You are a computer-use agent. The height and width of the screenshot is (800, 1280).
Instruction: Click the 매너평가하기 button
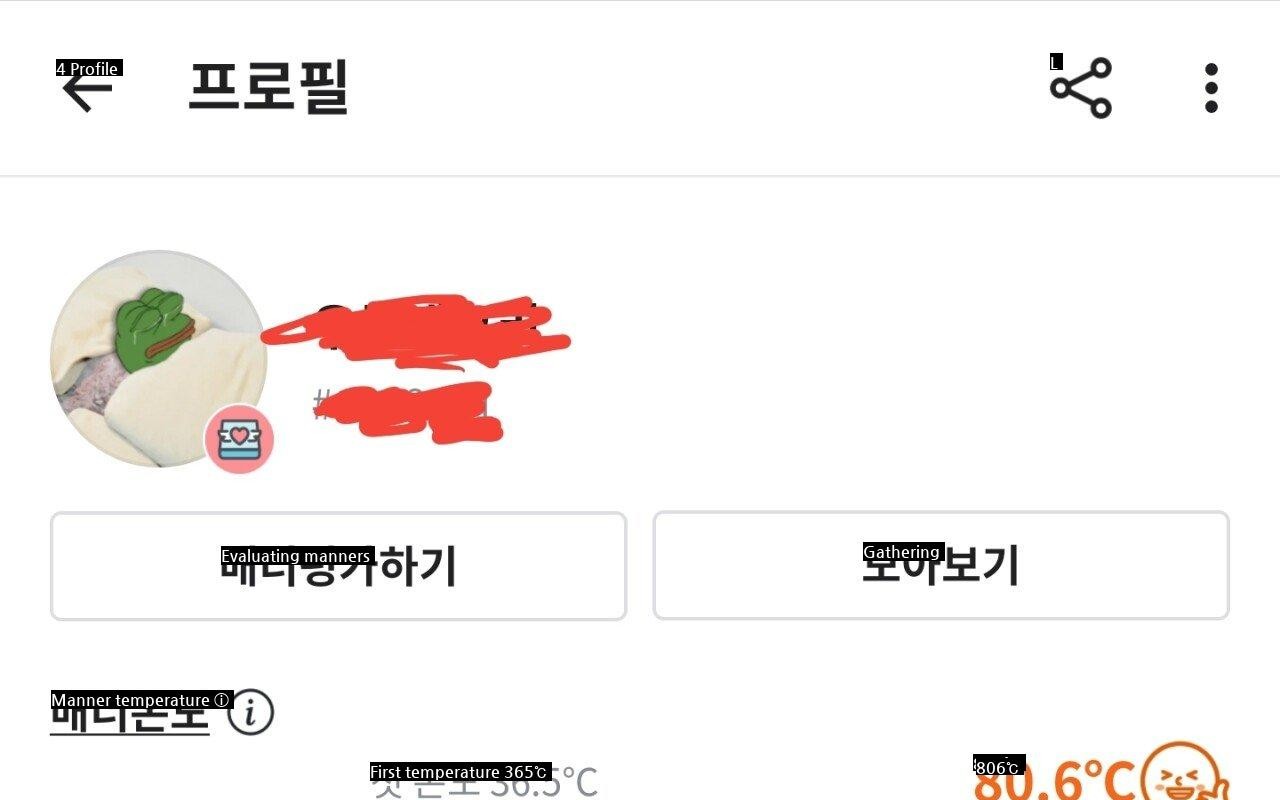[338, 566]
